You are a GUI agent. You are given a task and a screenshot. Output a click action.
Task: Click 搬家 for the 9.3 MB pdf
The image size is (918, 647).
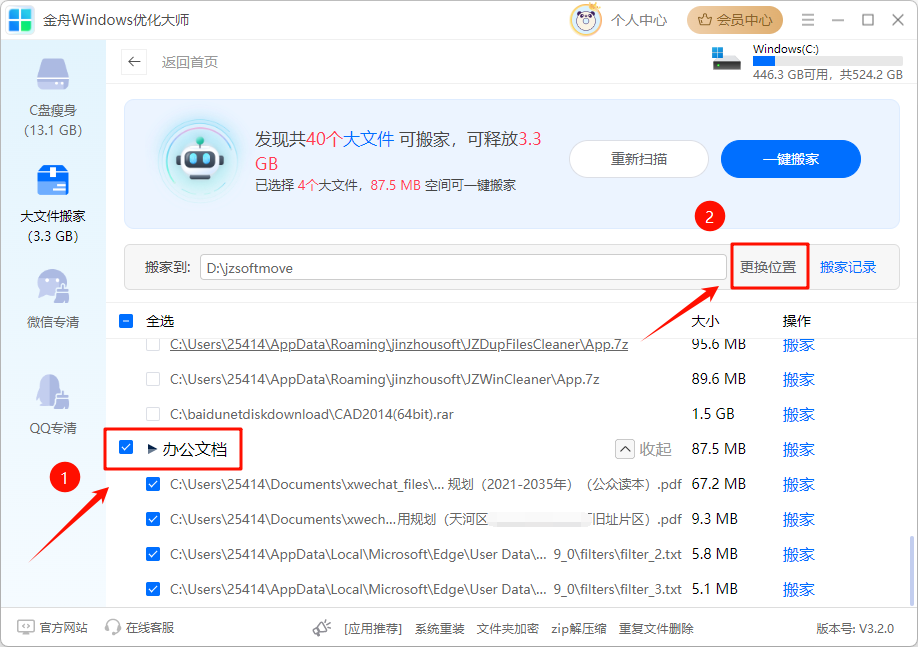[799, 520]
